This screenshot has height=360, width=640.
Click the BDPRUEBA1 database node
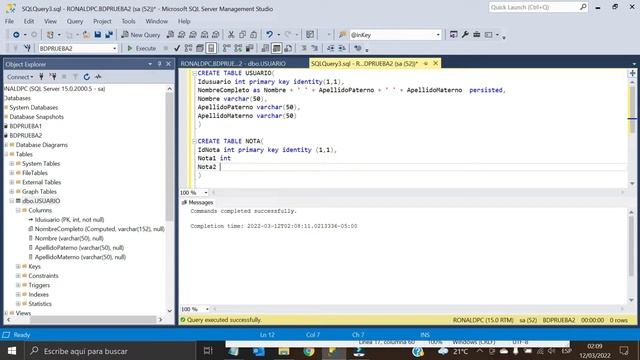(25, 126)
